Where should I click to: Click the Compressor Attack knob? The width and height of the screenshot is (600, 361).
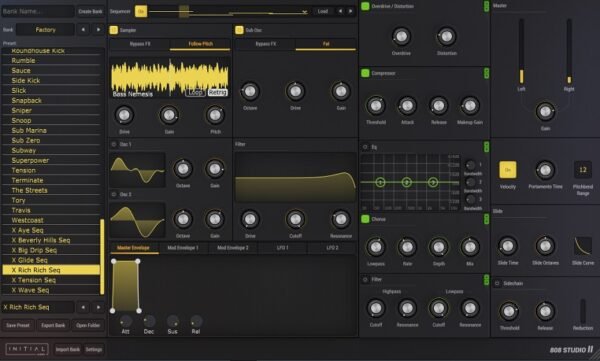pyautogui.click(x=407, y=106)
